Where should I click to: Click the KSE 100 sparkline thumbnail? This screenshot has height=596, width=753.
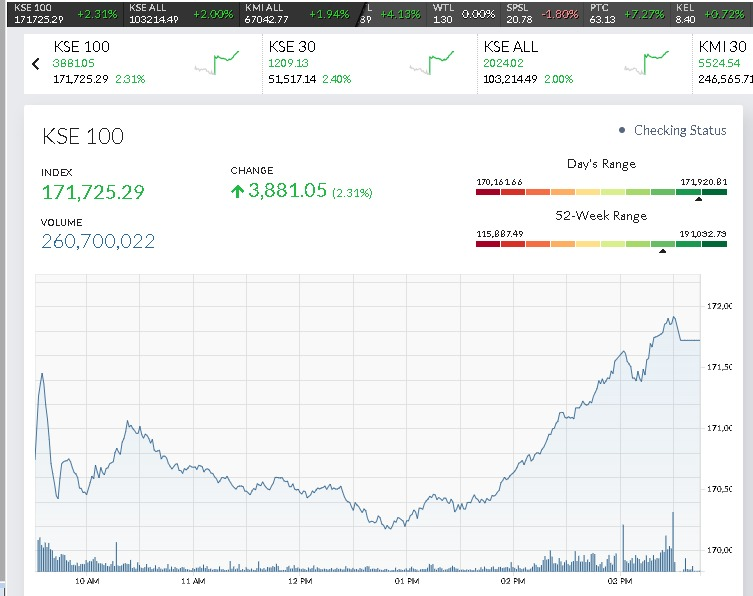[x=217, y=62]
